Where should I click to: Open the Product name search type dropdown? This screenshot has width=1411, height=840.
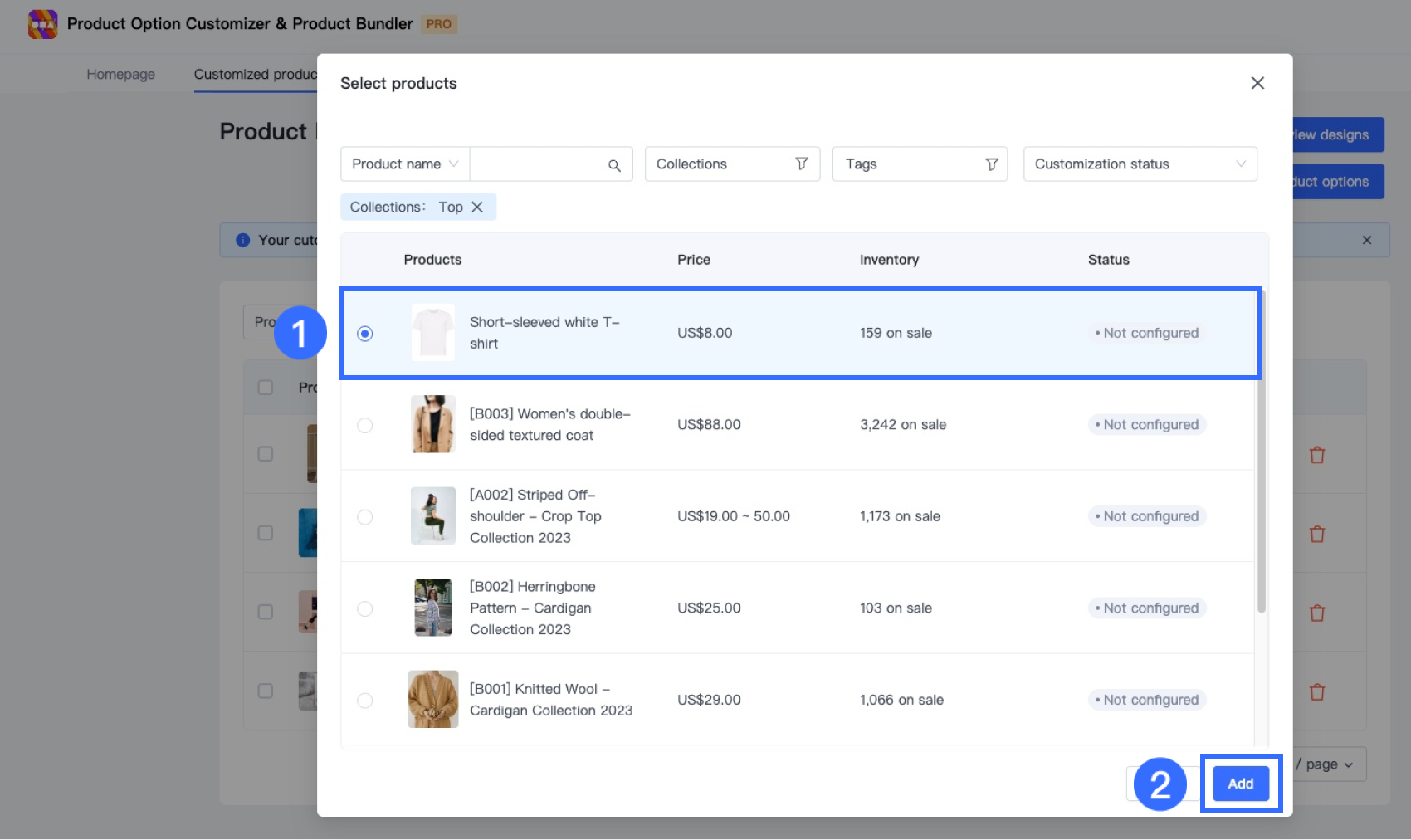pyautogui.click(x=405, y=164)
